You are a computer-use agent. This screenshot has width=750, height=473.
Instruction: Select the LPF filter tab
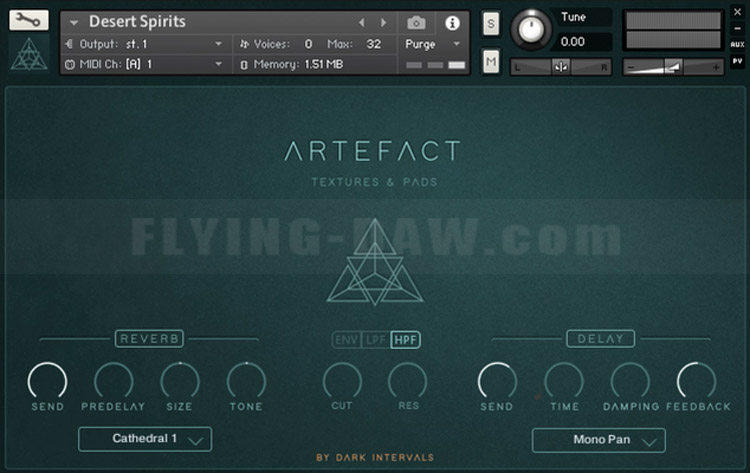(x=376, y=340)
